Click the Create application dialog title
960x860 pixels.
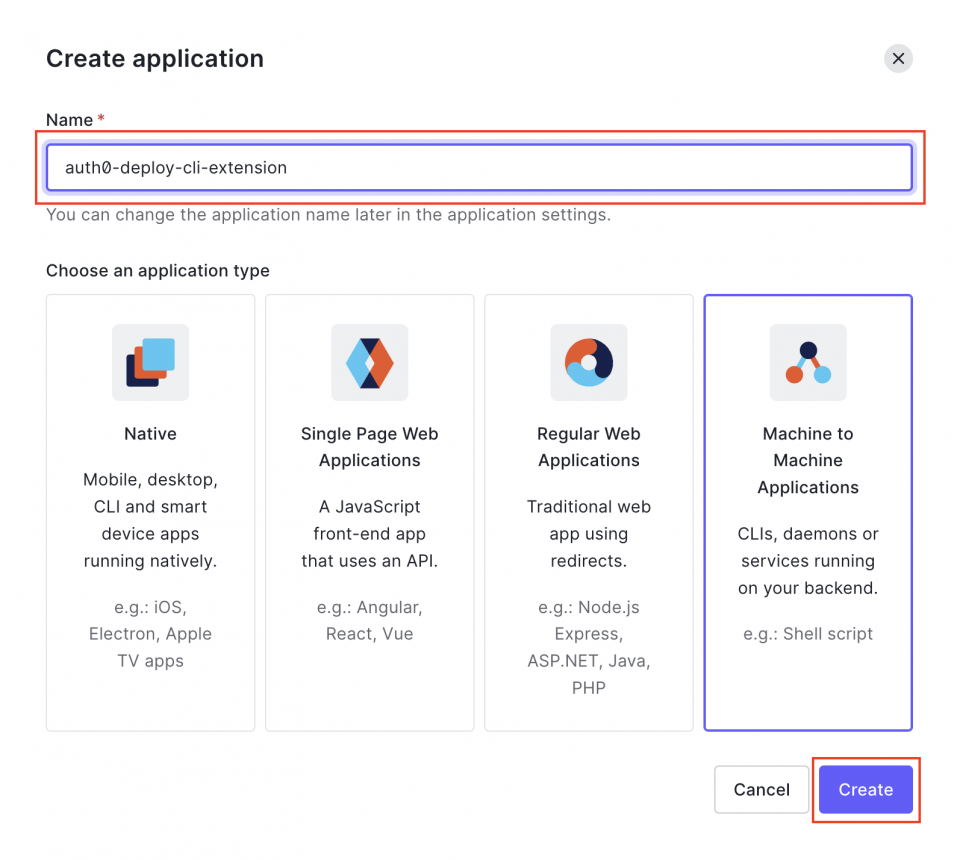pyautogui.click(x=154, y=58)
